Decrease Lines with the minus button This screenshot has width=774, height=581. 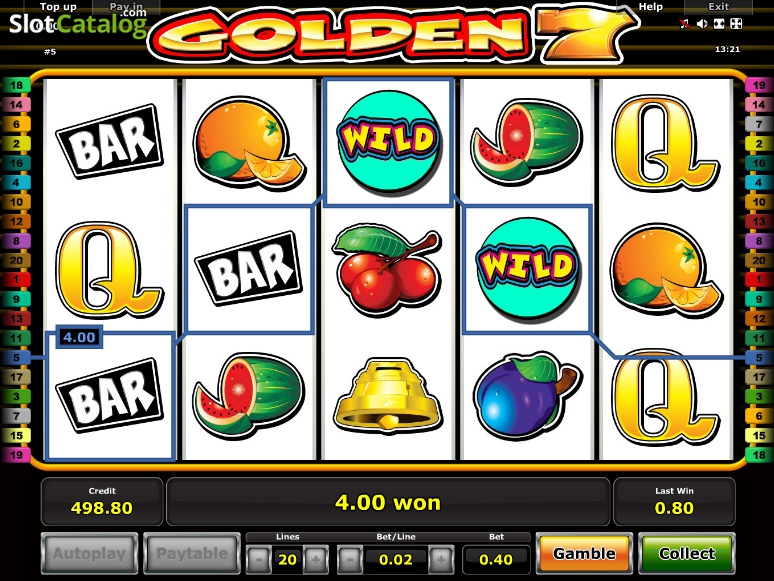pyautogui.click(x=259, y=559)
